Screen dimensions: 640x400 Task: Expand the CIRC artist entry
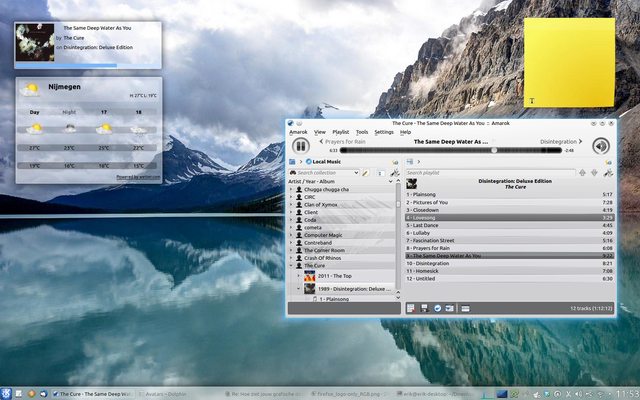[291, 197]
